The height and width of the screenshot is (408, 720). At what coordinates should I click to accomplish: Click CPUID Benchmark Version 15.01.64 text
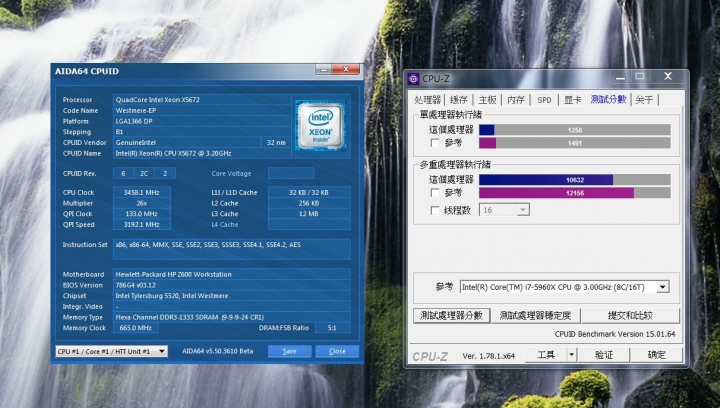point(615,334)
